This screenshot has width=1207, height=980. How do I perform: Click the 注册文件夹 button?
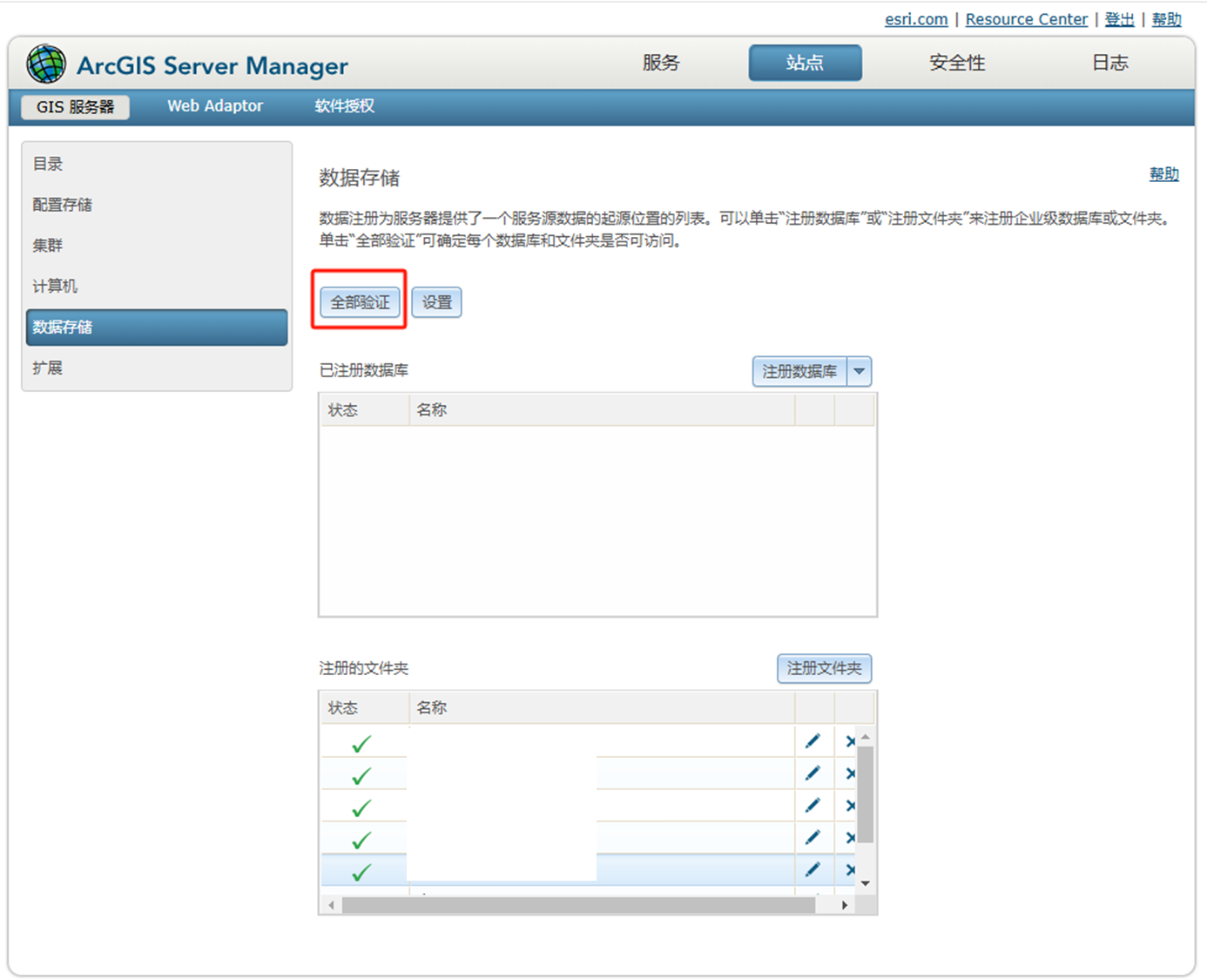pyautogui.click(x=825, y=668)
